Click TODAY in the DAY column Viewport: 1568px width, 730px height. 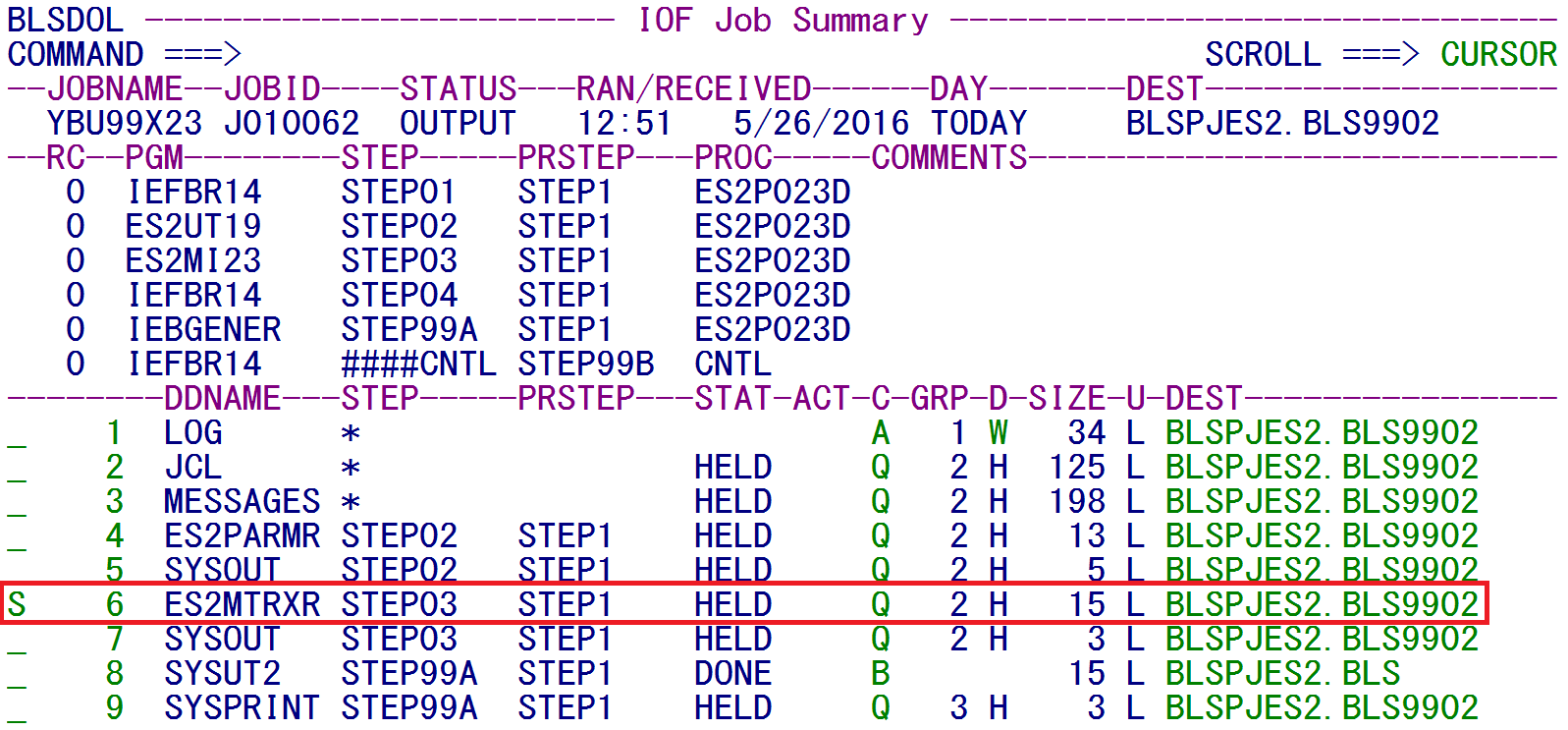pos(978,124)
